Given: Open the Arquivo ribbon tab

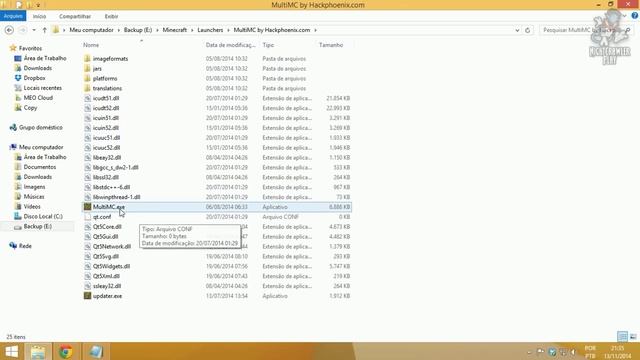Looking at the screenshot, I should pyautogui.click(x=13, y=16).
